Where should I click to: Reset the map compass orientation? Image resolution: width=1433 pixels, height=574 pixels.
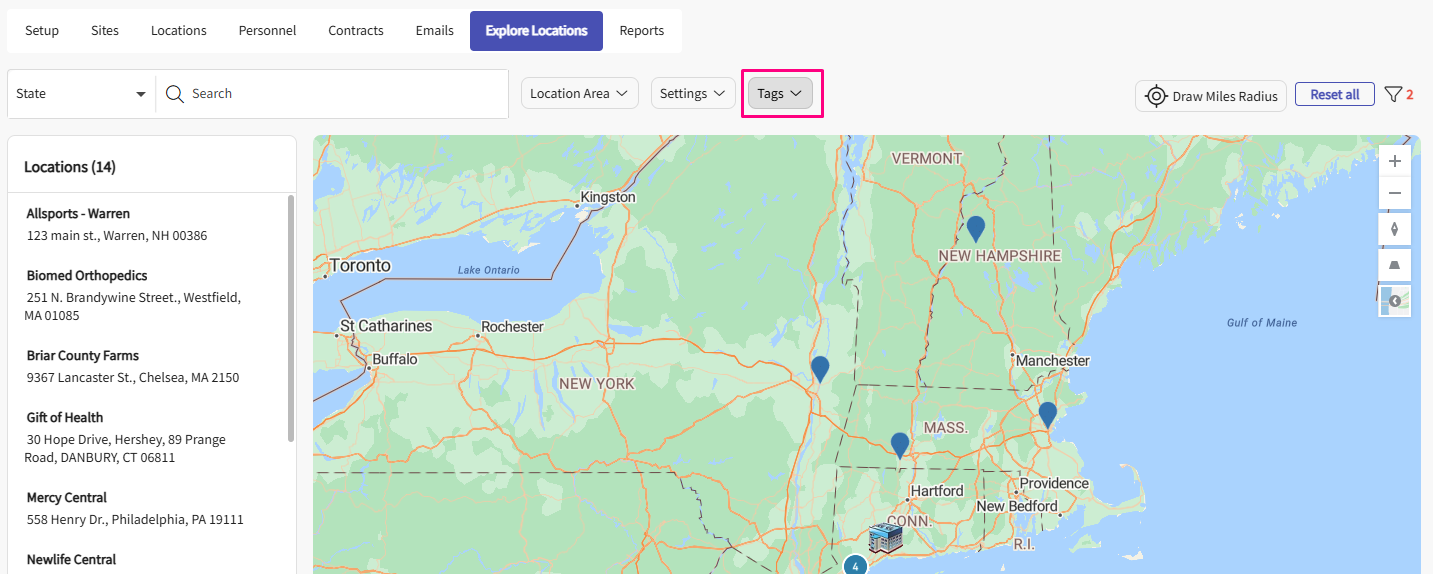(x=1394, y=229)
